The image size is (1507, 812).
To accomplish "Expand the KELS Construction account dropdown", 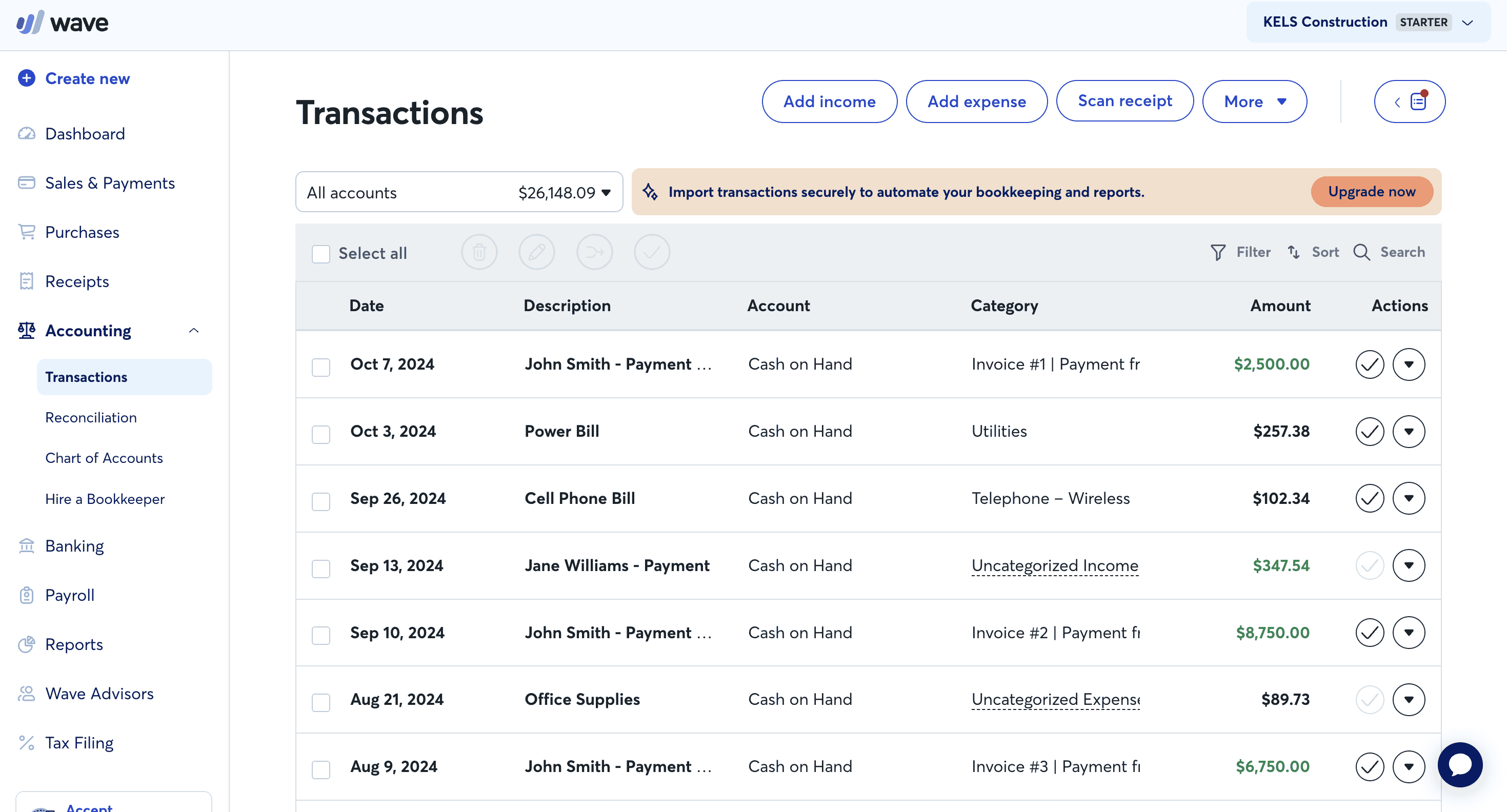I will [x=1469, y=21].
